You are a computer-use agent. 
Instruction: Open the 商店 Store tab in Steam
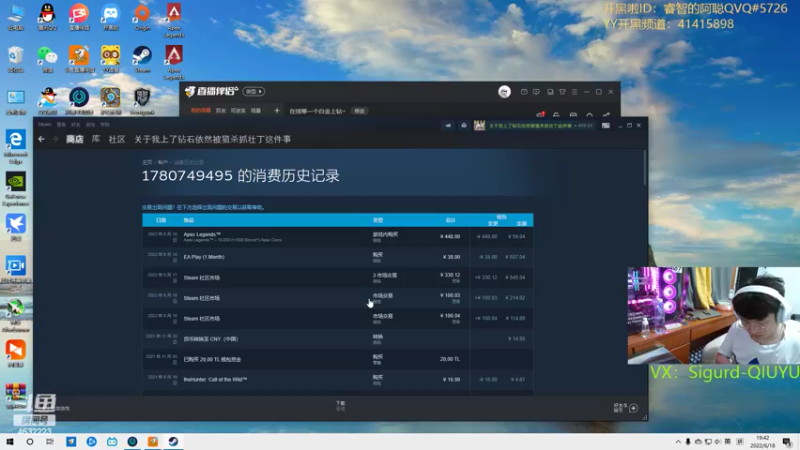point(74,139)
